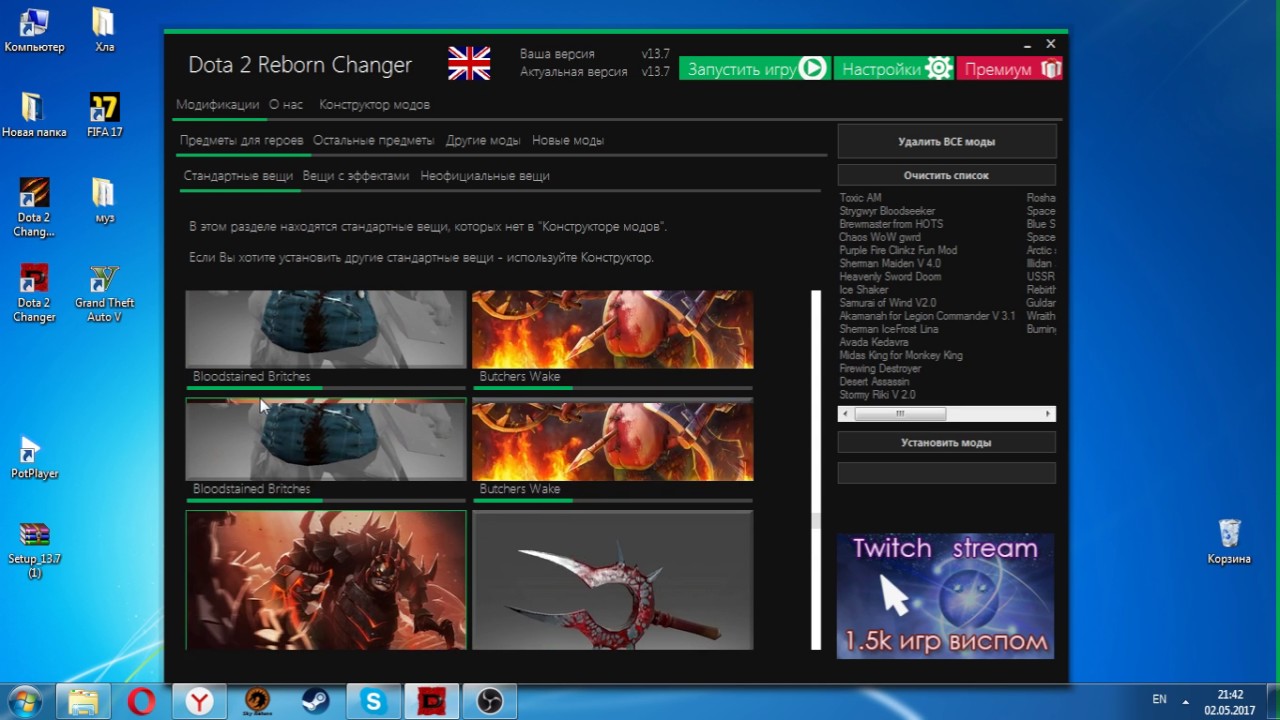This screenshot has height=720, width=1280.
Task: Select Toxic AM in the mod list
Action: [x=860, y=198]
